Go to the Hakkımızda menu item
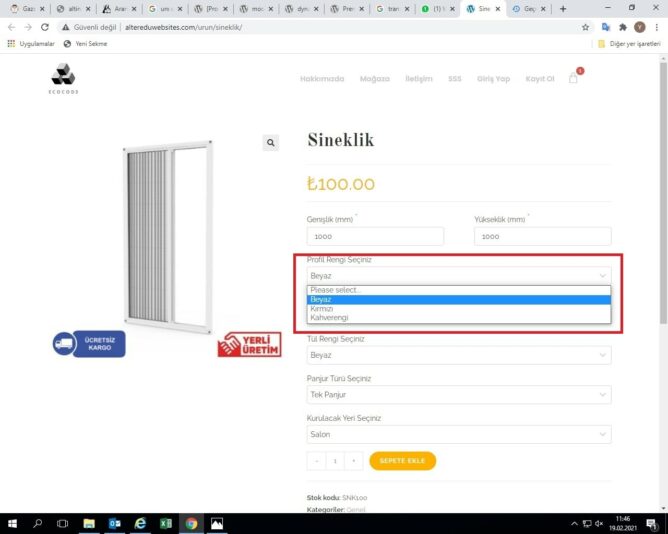The width and height of the screenshot is (668, 534). [x=322, y=78]
